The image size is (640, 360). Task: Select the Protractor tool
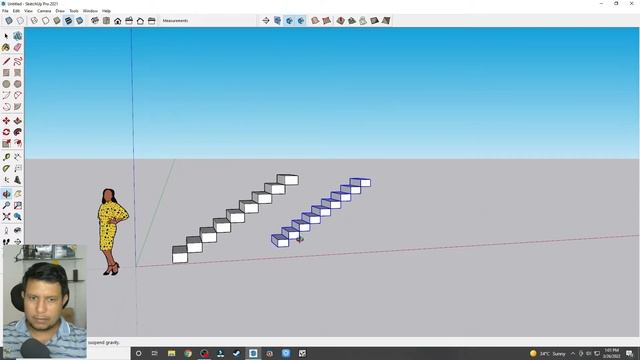pyautogui.click(x=6, y=169)
